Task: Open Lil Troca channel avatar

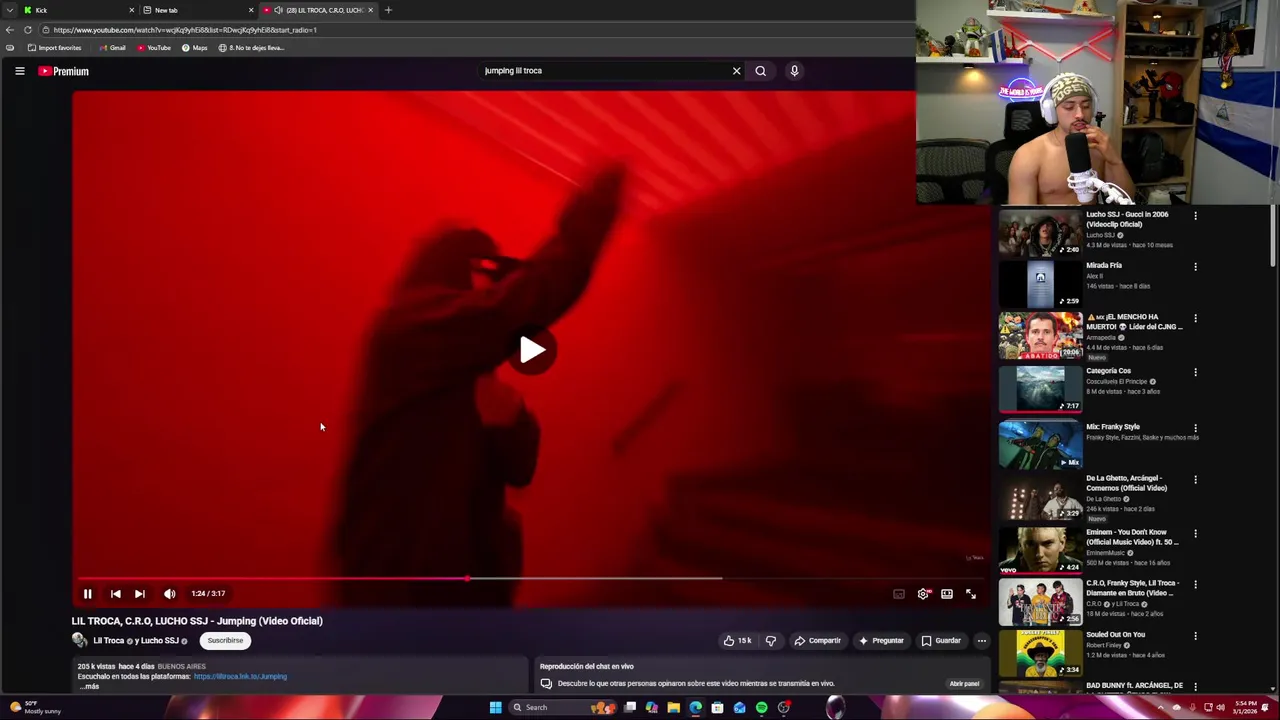Action: (x=79, y=641)
